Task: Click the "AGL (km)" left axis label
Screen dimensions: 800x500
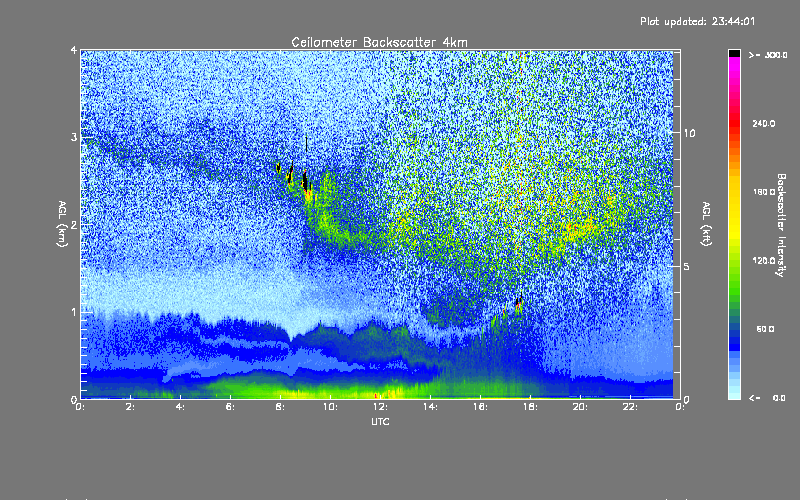Action: (63, 224)
